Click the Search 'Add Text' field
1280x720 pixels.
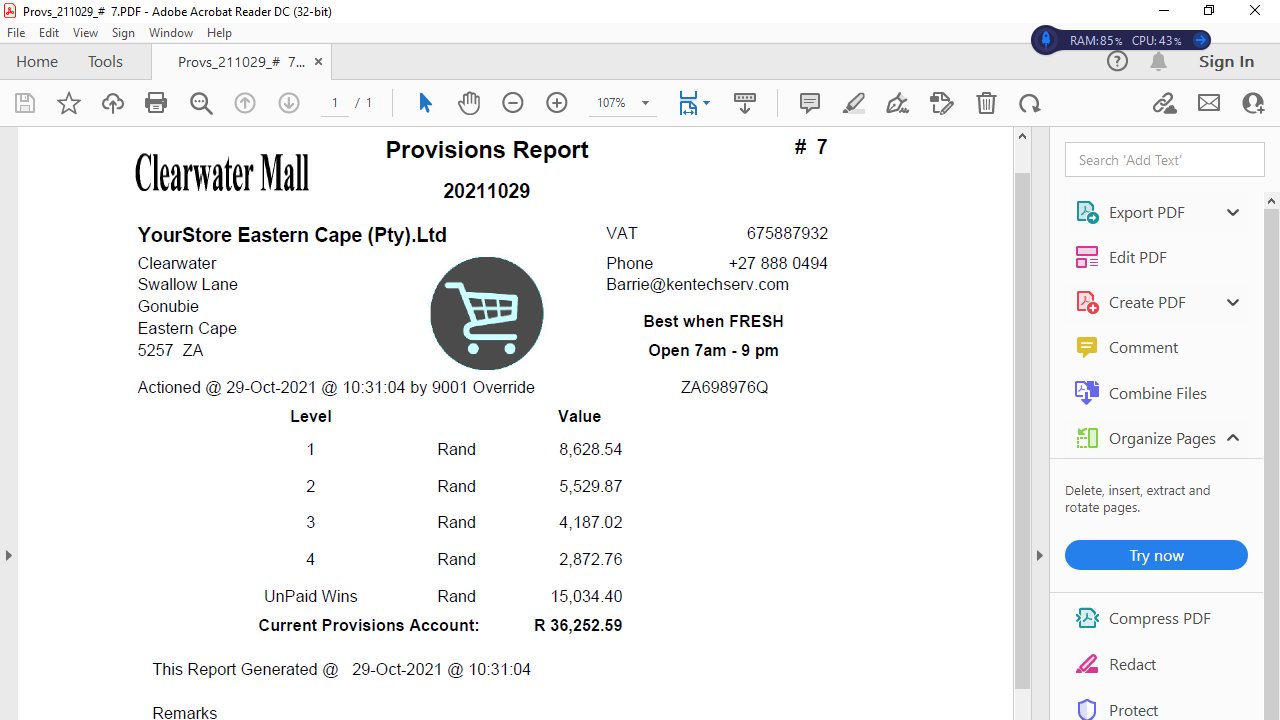pos(1165,160)
